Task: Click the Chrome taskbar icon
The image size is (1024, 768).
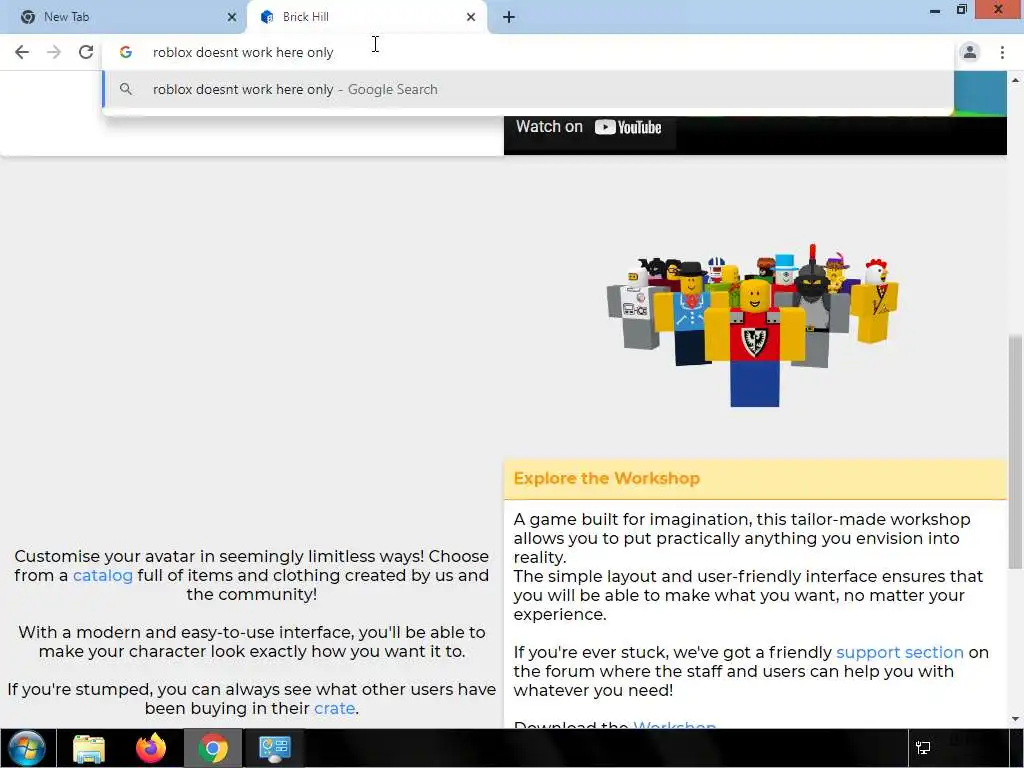Action: pos(213,748)
